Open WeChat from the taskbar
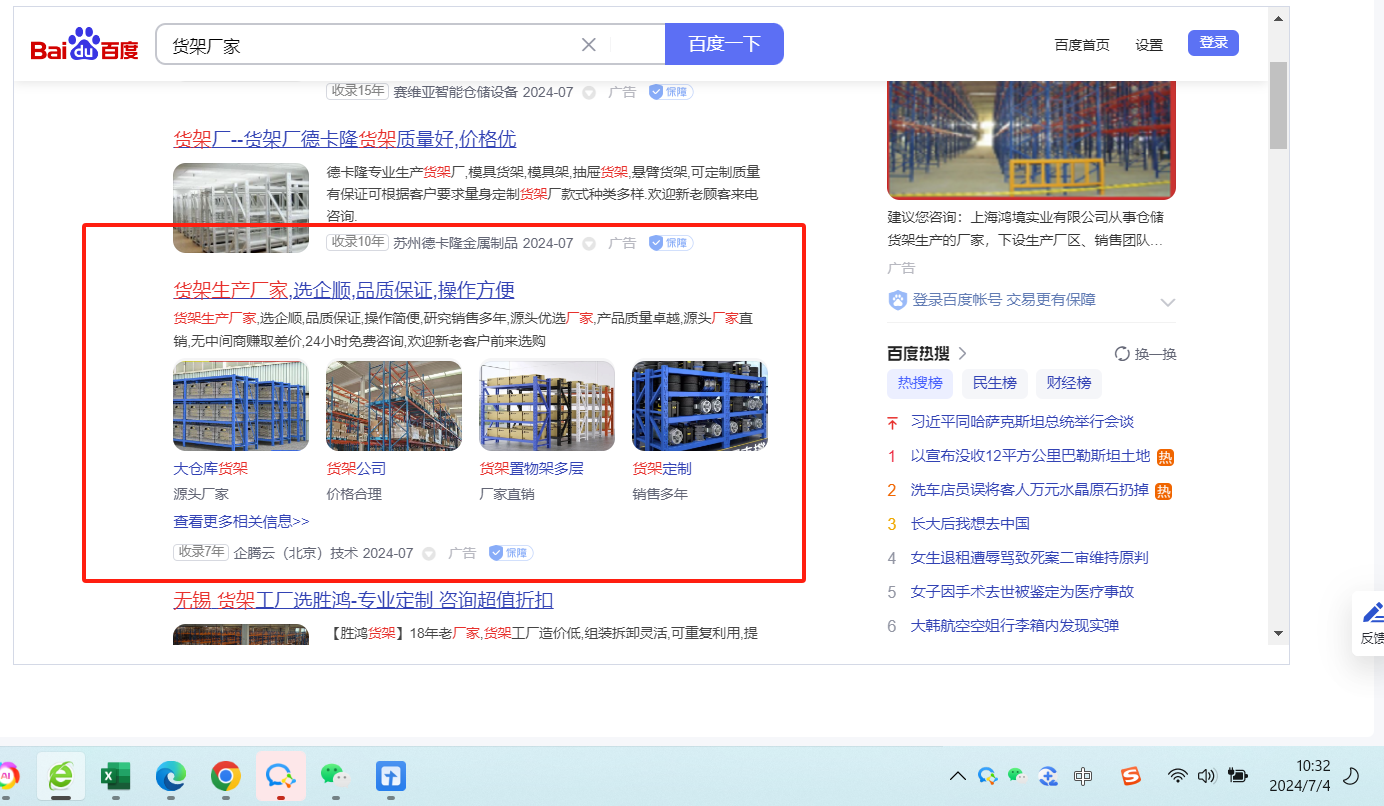1384x806 pixels. [x=333, y=776]
